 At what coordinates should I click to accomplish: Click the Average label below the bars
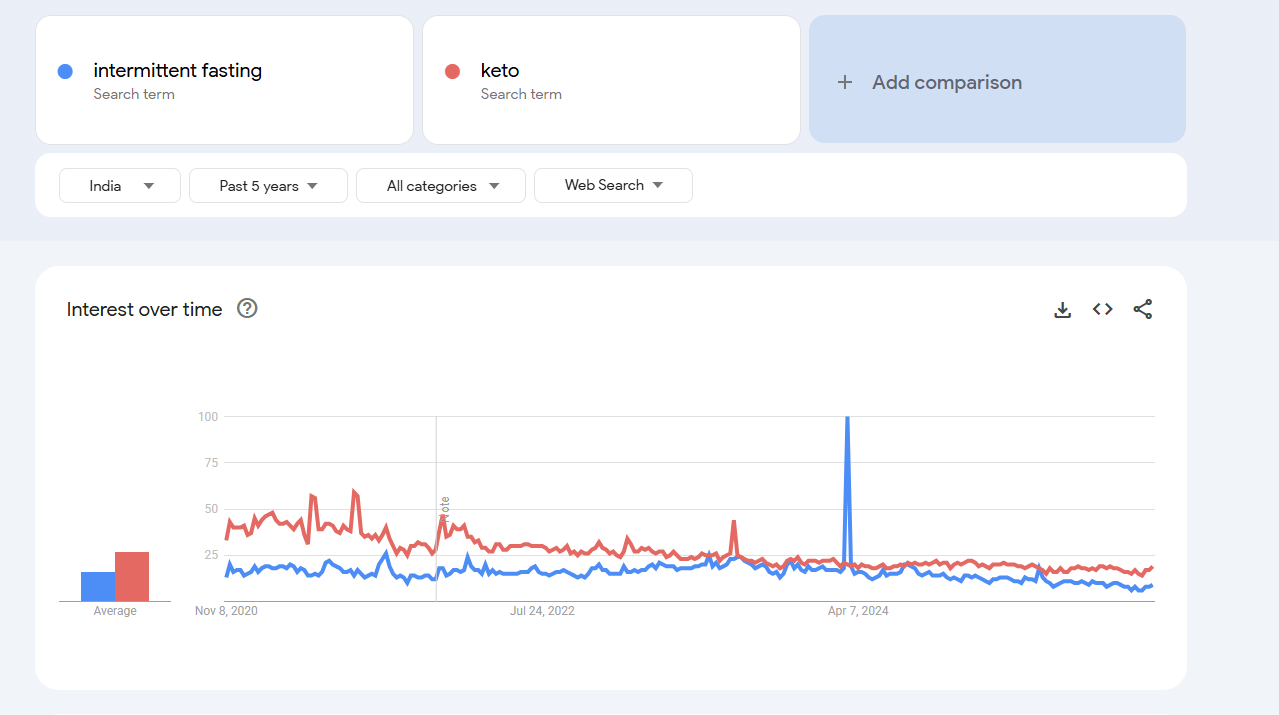coord(114,610)
